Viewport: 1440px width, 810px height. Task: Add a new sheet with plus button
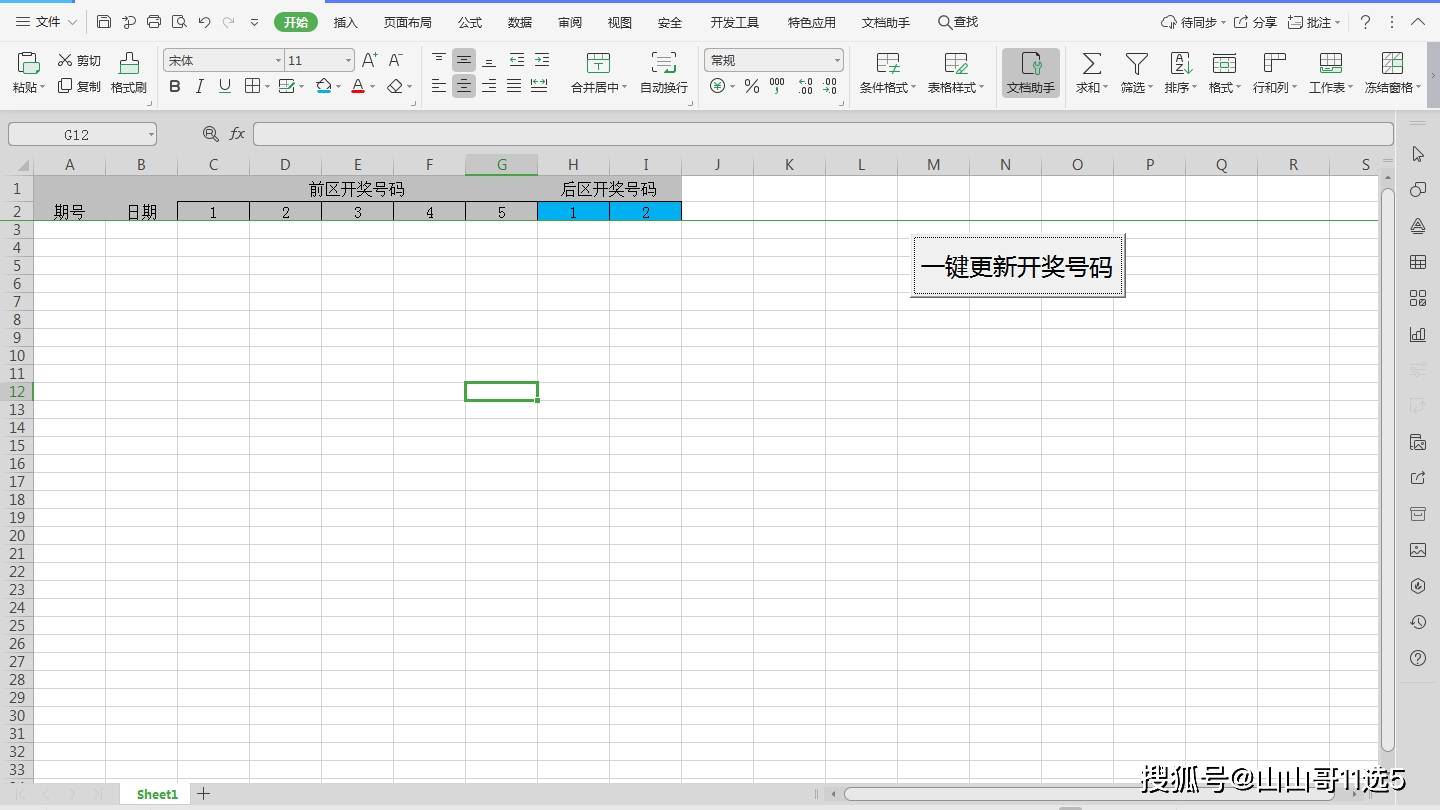point(203,794)
